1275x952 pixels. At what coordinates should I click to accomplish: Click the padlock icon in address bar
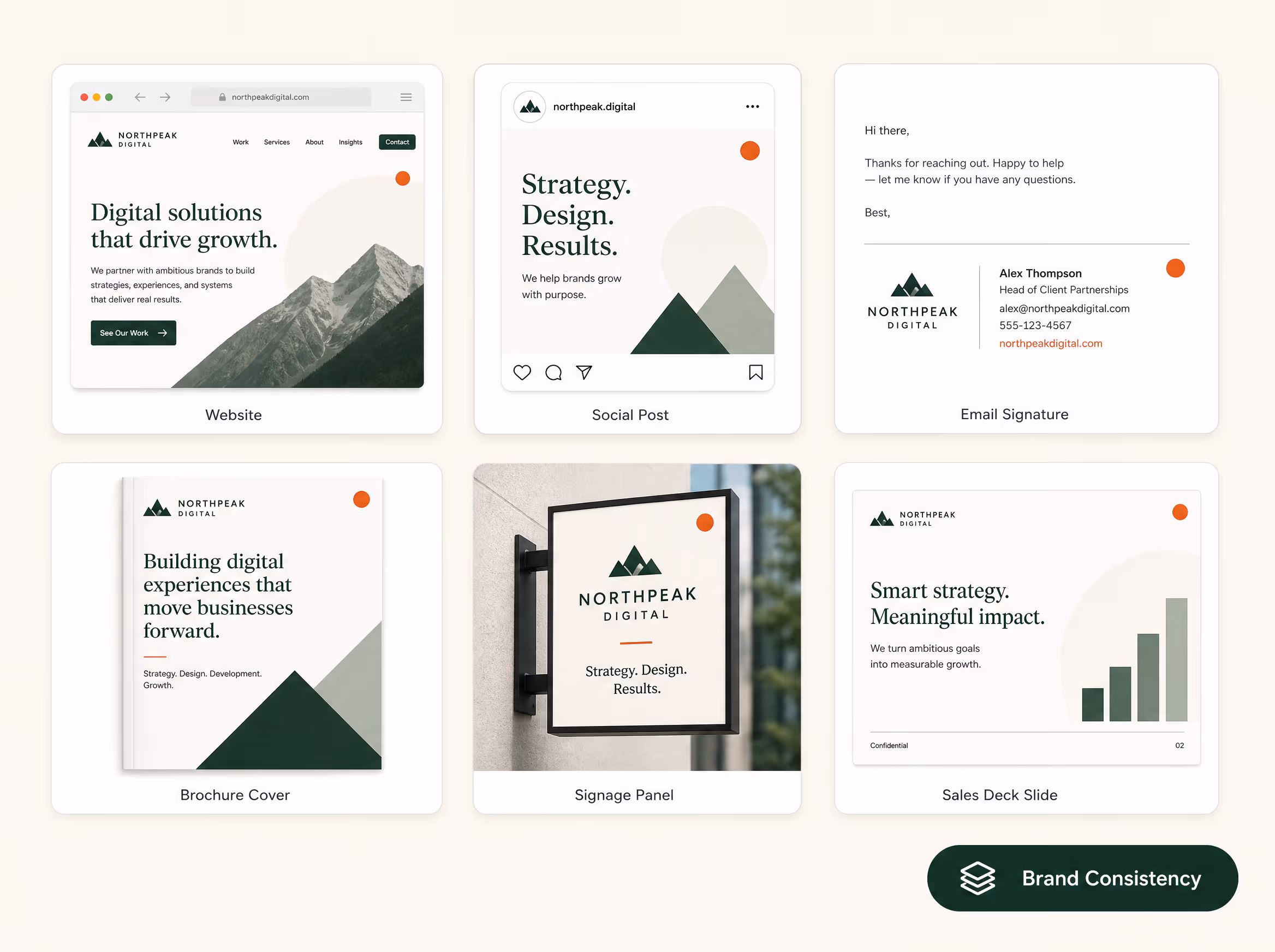[x=222, y=97]
